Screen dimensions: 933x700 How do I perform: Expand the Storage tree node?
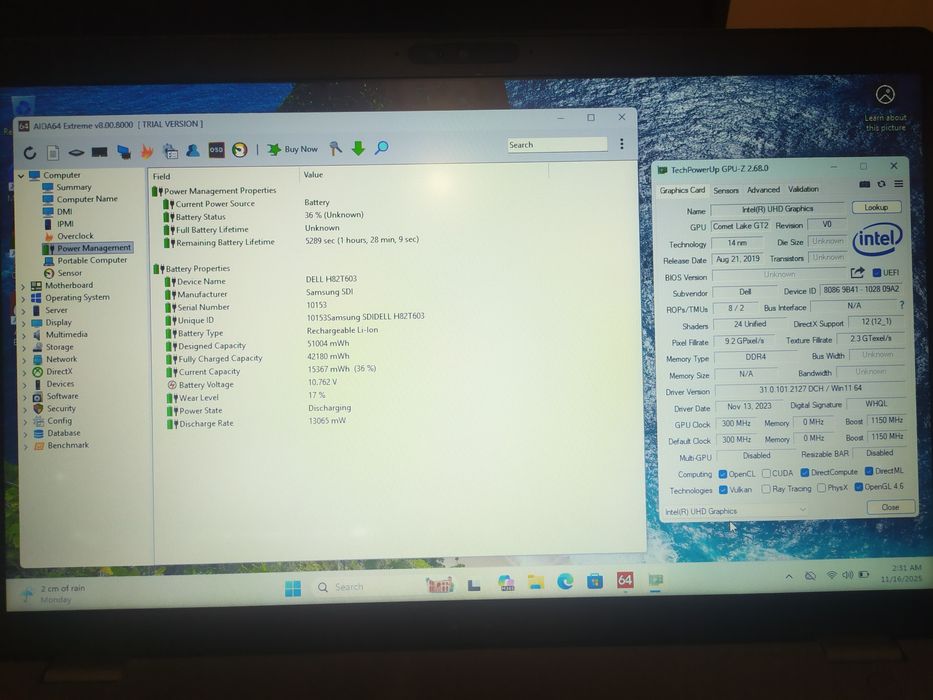(24, 348)
